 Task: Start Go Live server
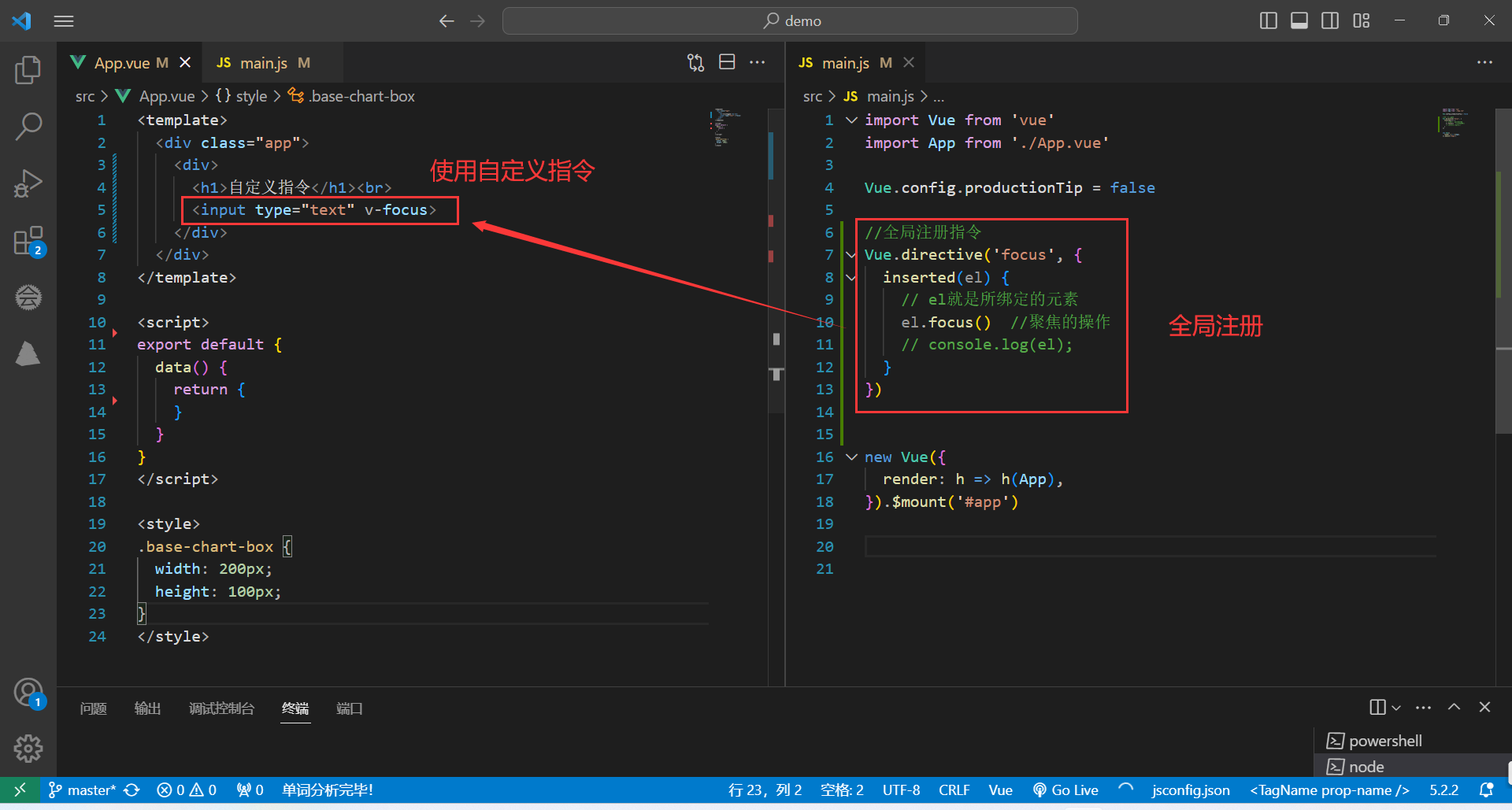[x=1065, y=790]
